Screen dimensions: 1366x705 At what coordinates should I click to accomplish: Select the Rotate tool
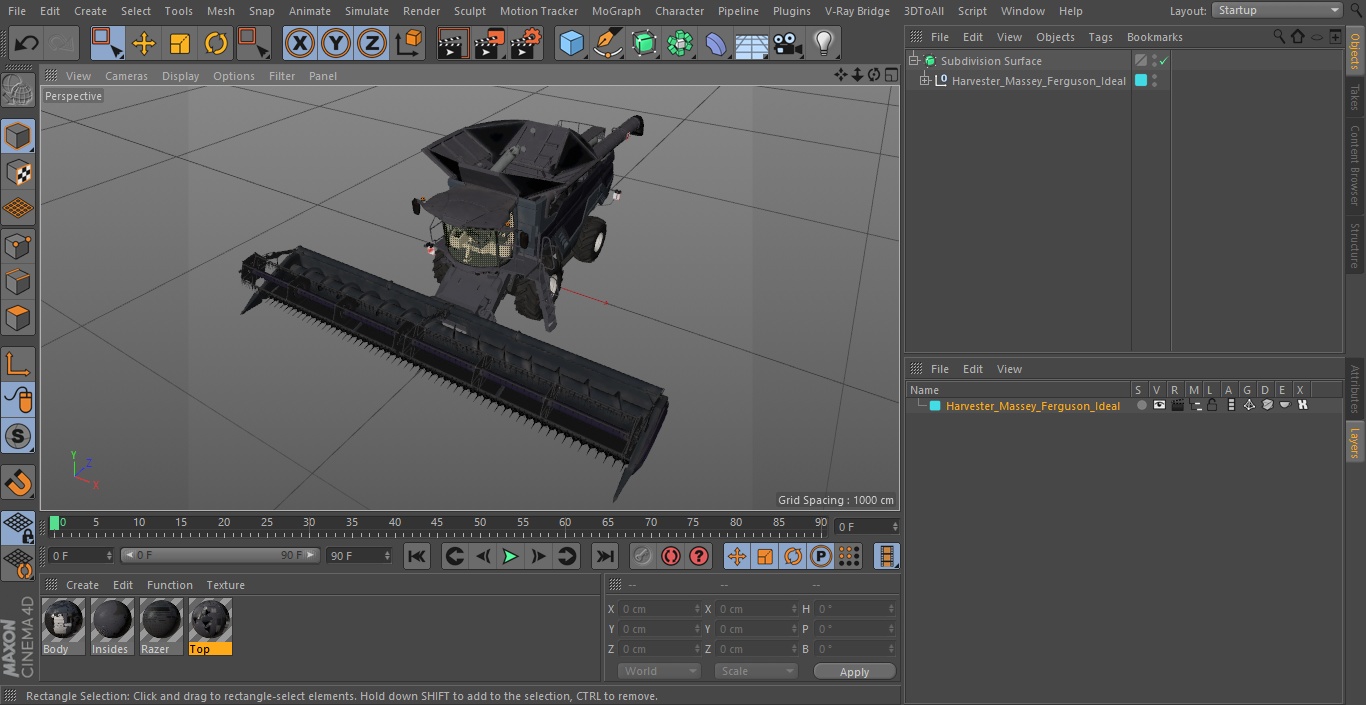215,43
